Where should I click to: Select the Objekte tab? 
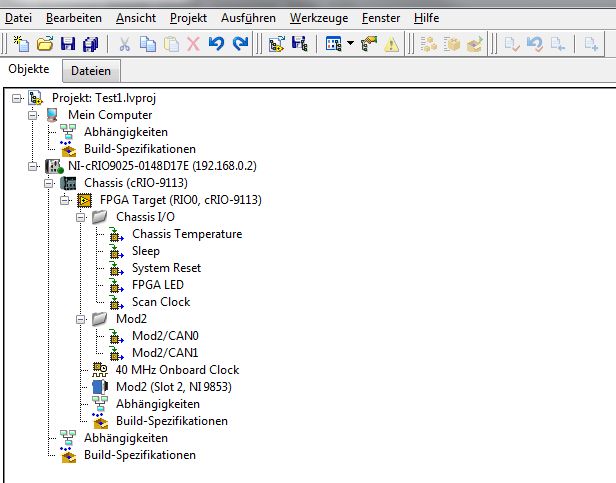click(29, 69)
